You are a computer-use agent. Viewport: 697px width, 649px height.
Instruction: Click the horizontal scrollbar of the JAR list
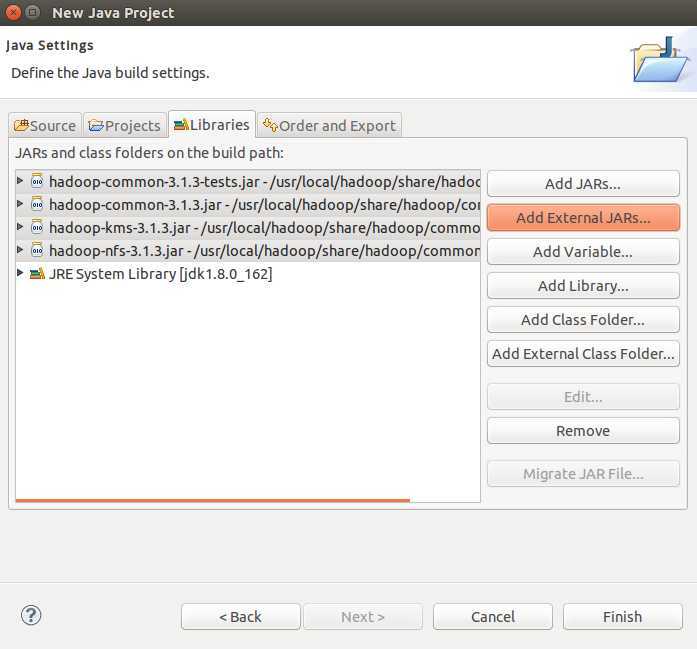[x=212, y=500]
